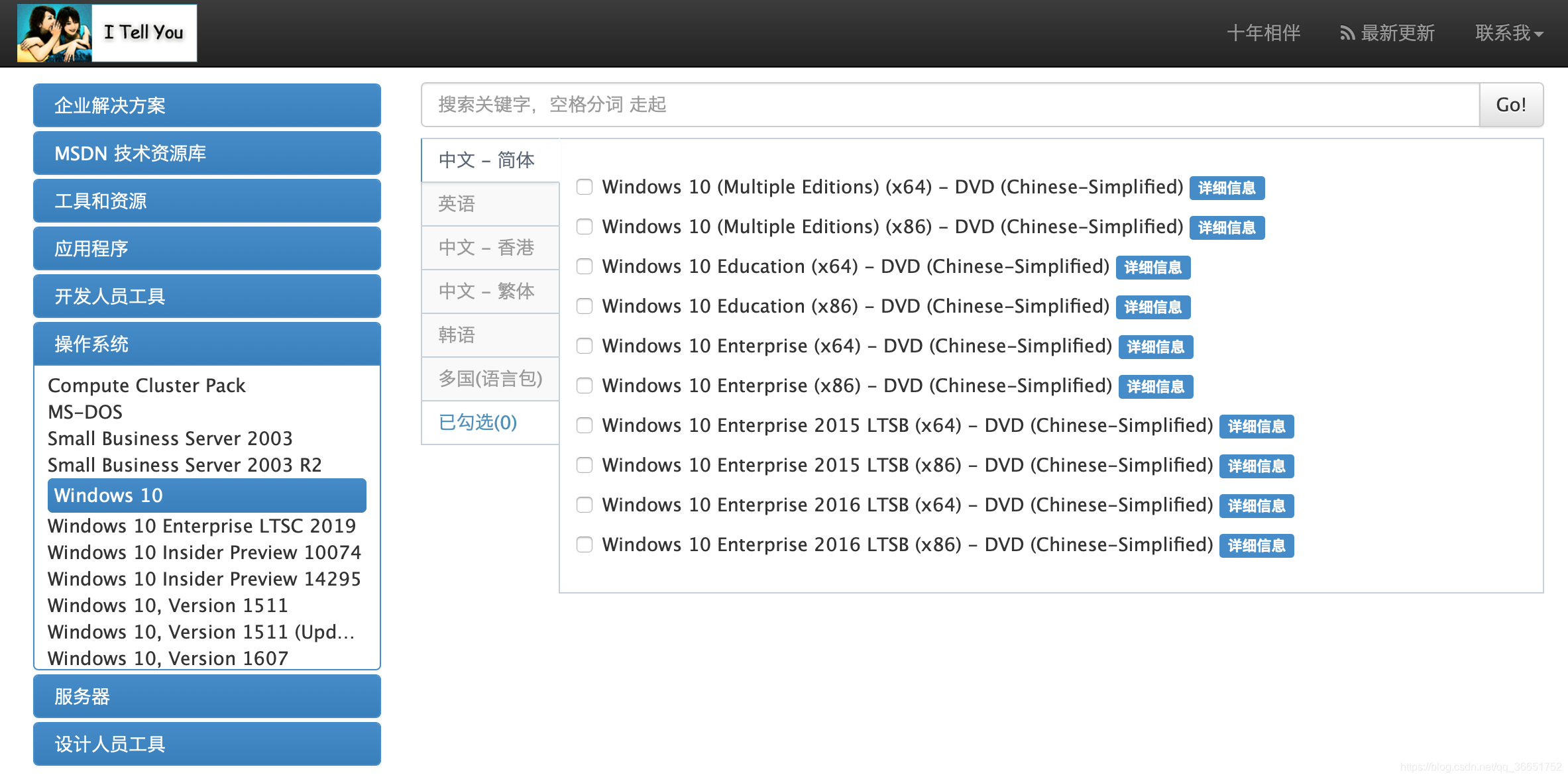
Task: Click the 企业解决方案 sidebar icon
Action: tap(206, 104)
